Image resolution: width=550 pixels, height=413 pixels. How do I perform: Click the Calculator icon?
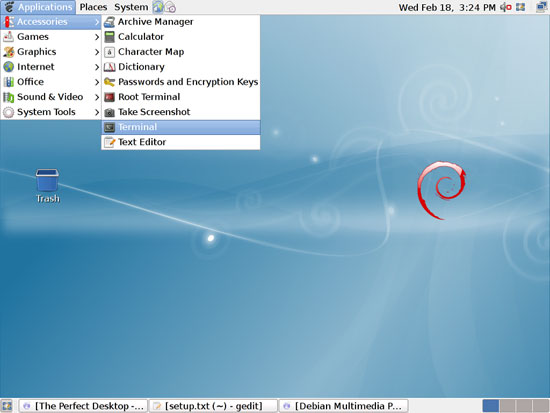click(x=109, y=37)
